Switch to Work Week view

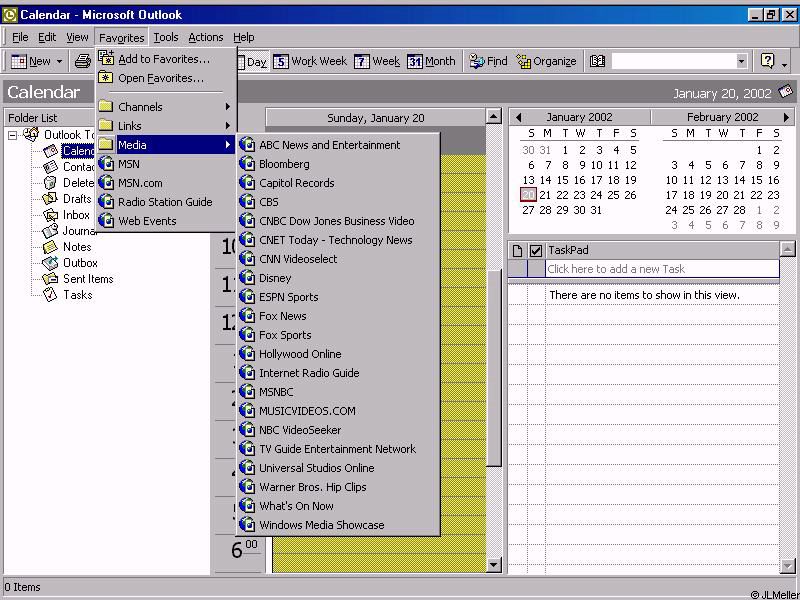[x=310, y=61]
